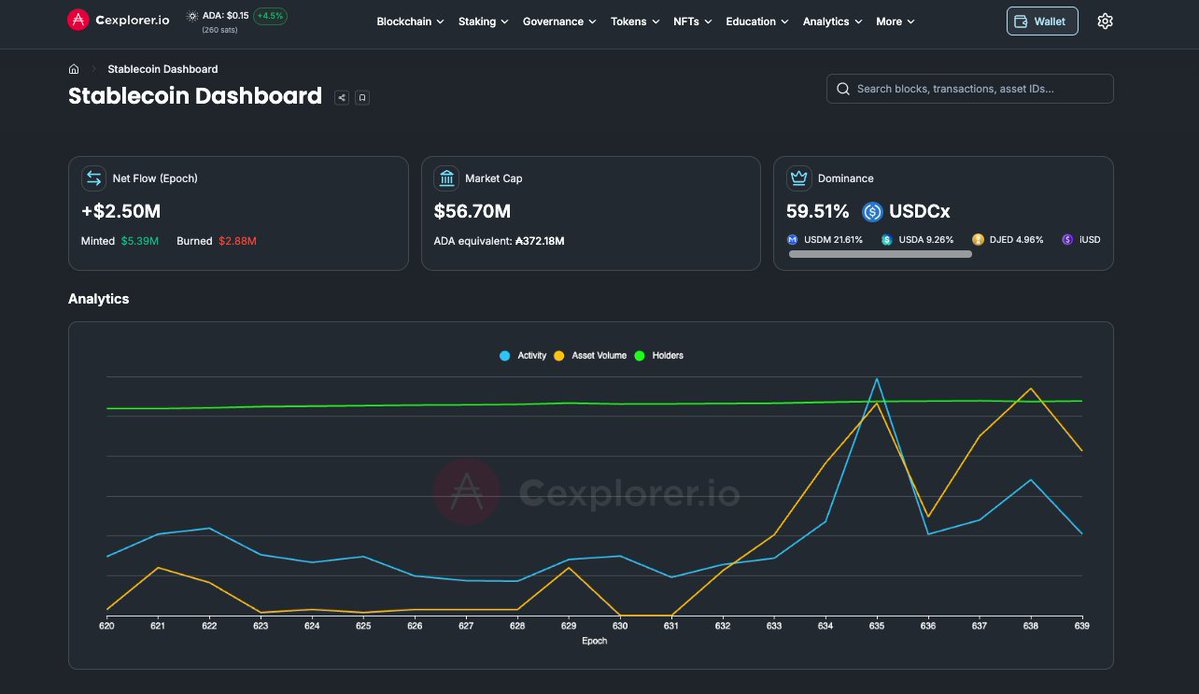Screen dimensions: 1199x694
Task: Click the Activity peak at epoch 635
Action: point(876,379)
